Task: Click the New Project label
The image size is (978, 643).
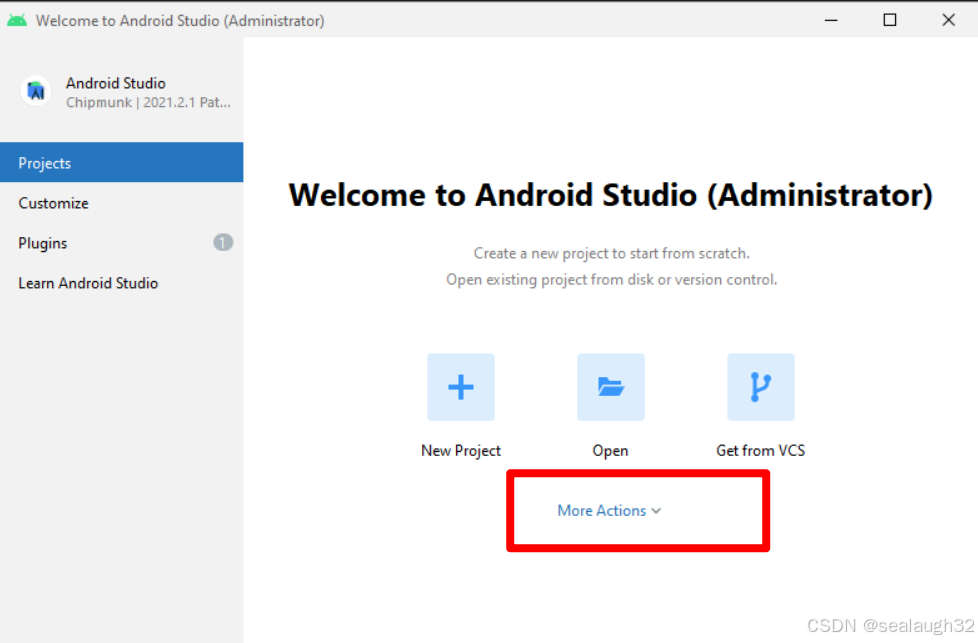Action: (461, 450)
